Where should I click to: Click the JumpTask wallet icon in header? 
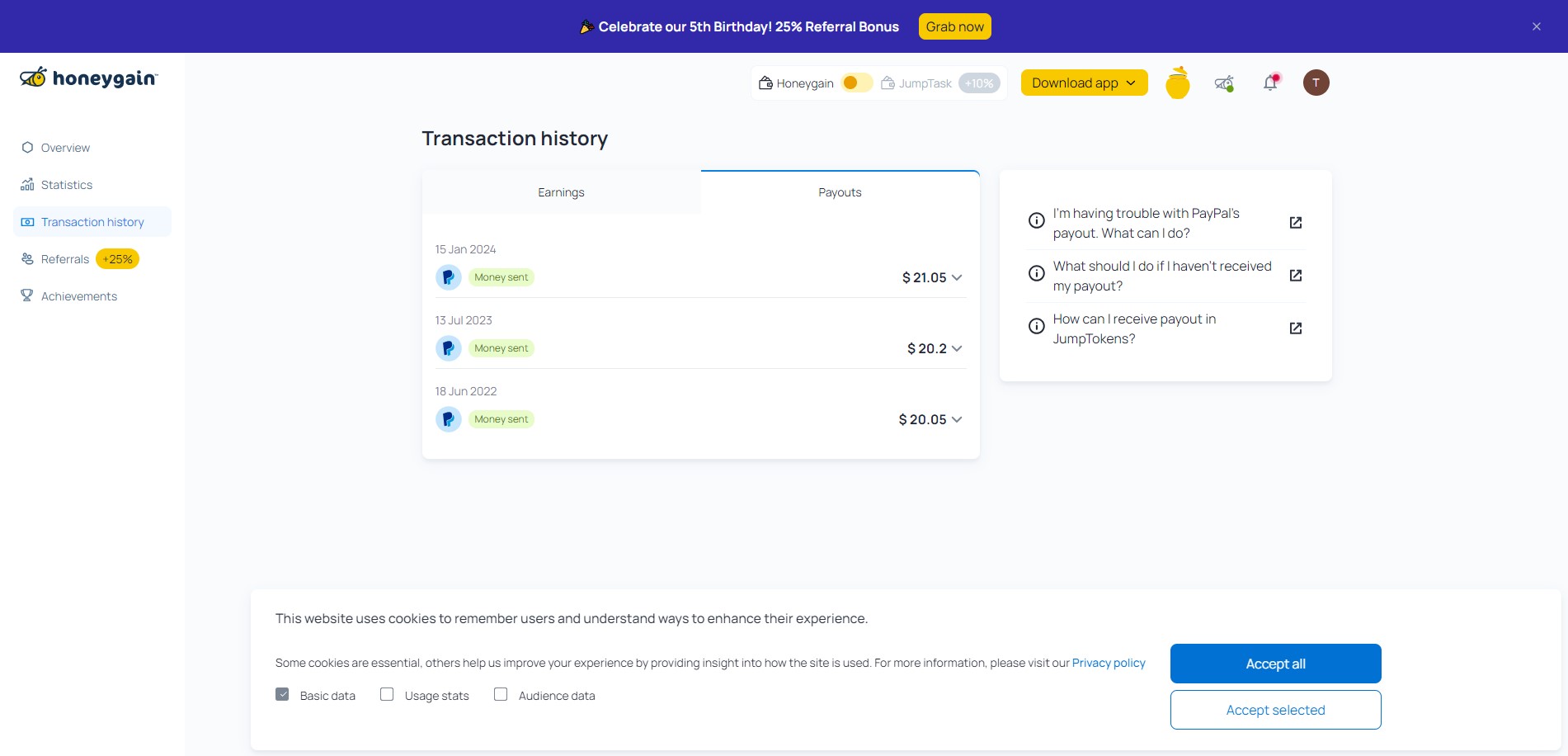[x=888, y=83]
